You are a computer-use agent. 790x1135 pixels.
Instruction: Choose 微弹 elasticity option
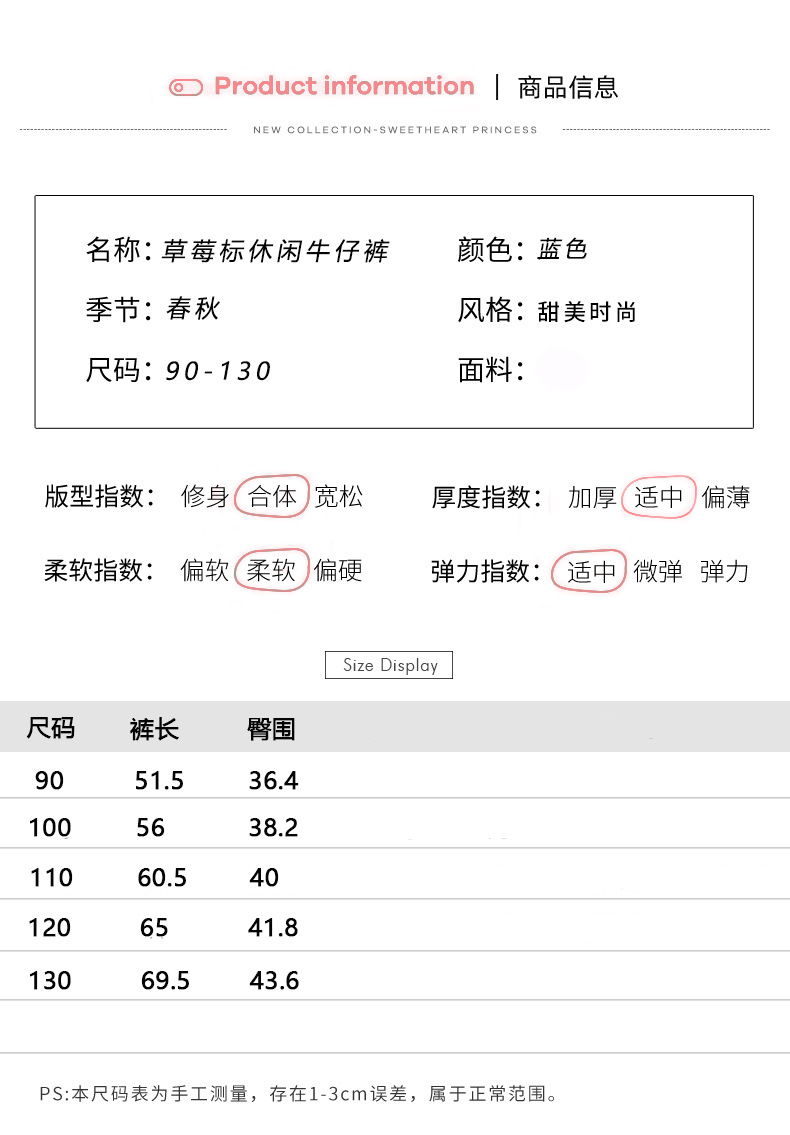[x=658, y=571]
